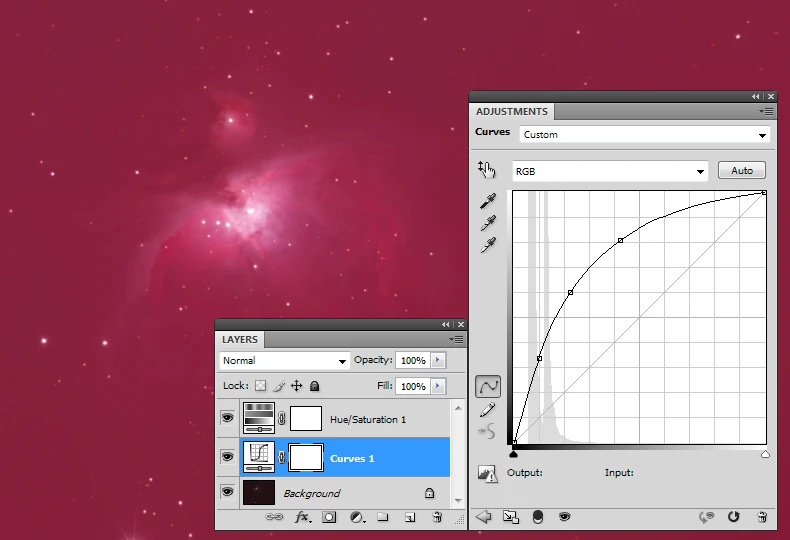Create new adjustment layer from Layers footer
Image resolution: width=790 pixels, height=540 pixels.
click(356, 517)
